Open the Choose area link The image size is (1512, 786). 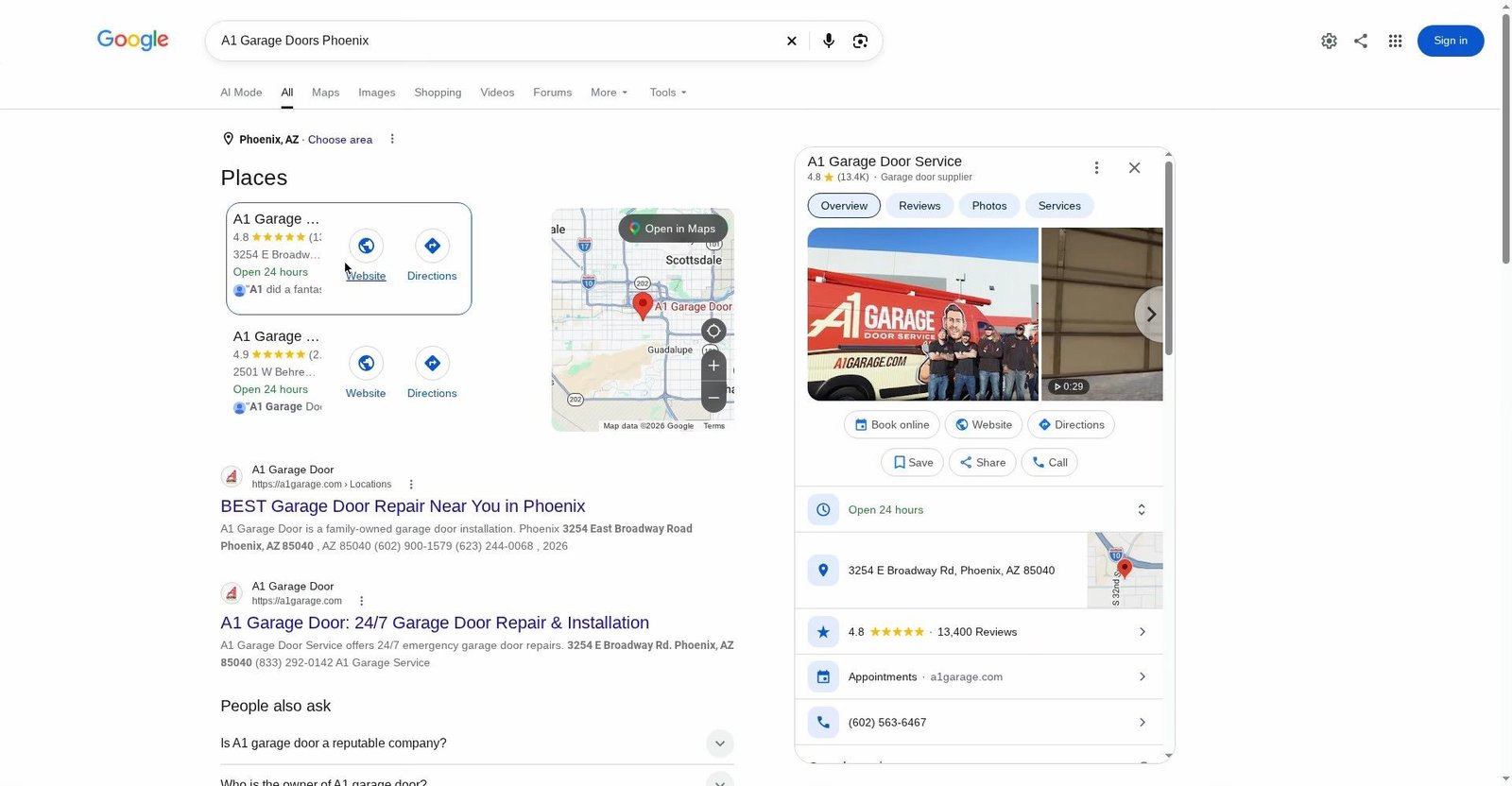click(x=340, y=140)
